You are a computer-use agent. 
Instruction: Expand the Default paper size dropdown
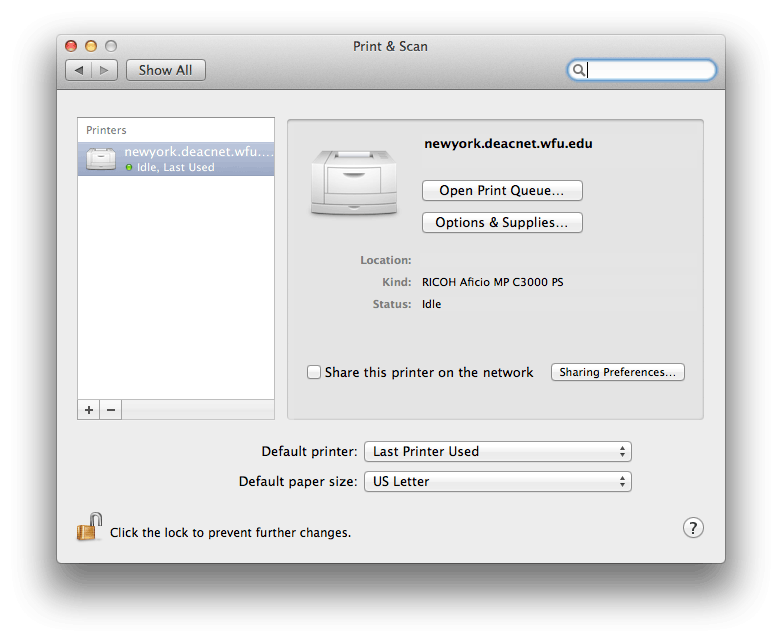pyautogui.click(x=498, y=481)
